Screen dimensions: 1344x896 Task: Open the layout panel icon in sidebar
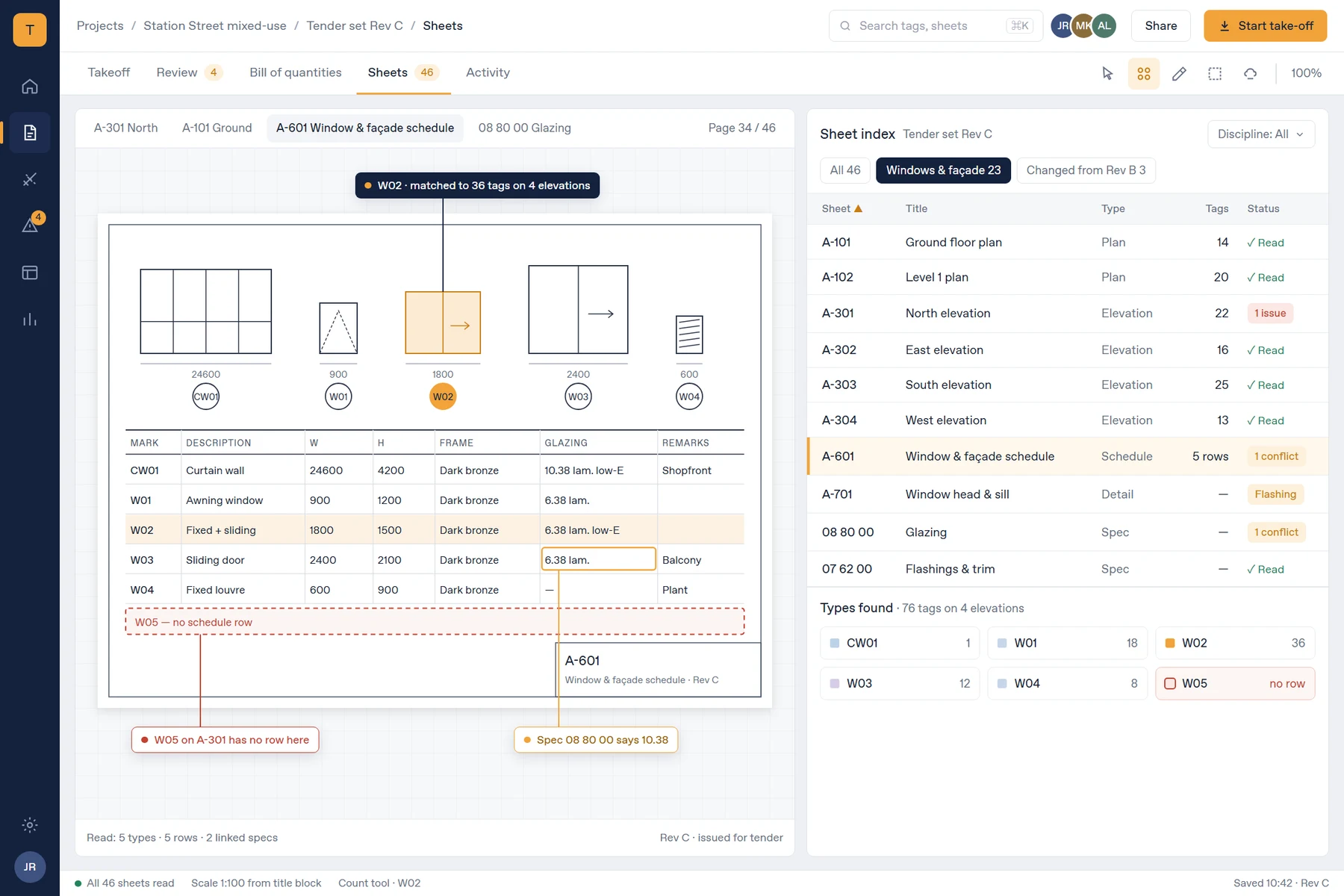[30, 273]
